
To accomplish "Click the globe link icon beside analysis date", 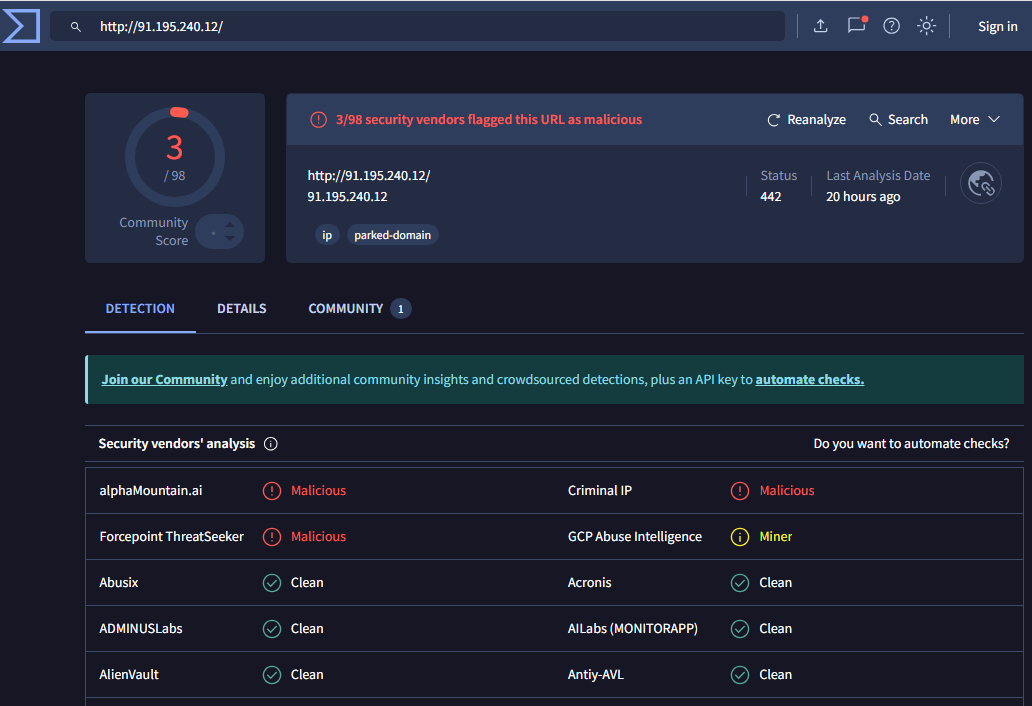I will click(x=980, y=184).
